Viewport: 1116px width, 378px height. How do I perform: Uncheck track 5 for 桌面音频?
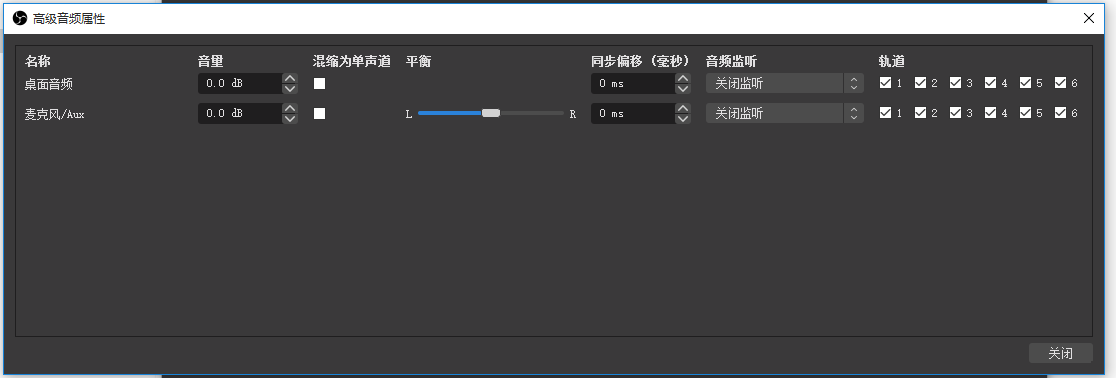[x=1025, y=83]
